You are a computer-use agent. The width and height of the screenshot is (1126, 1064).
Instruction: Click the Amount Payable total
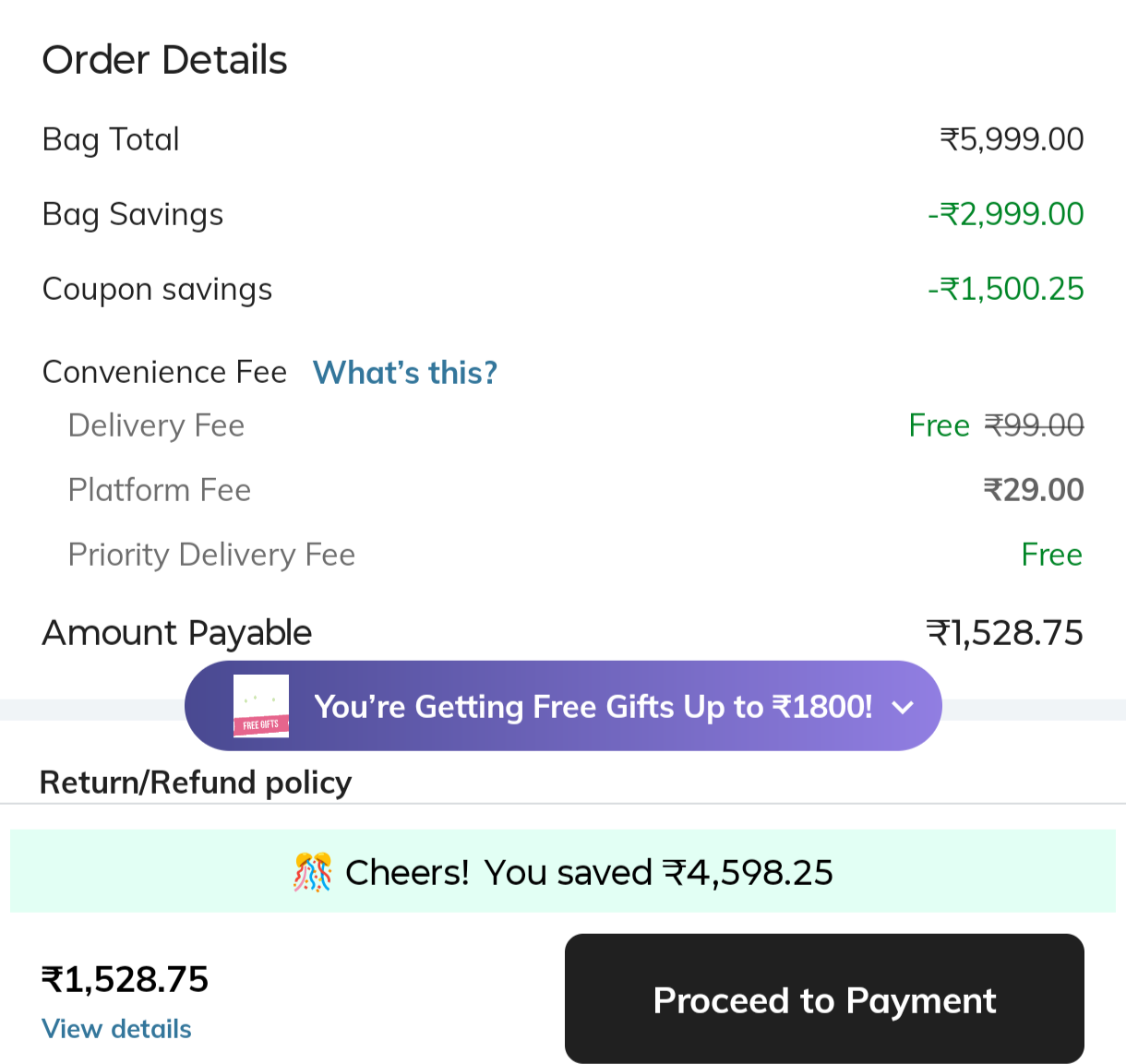pyautogui.click(x=1004, y=632)
